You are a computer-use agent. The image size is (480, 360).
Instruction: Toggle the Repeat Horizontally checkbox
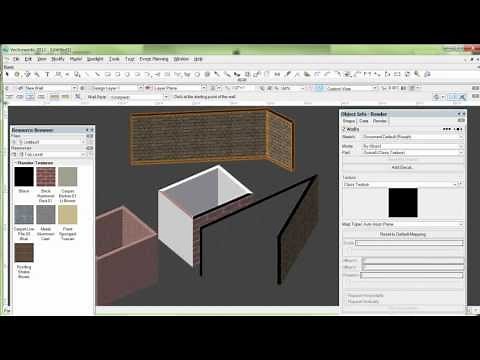pyautogui.click(x=346, y=296)
